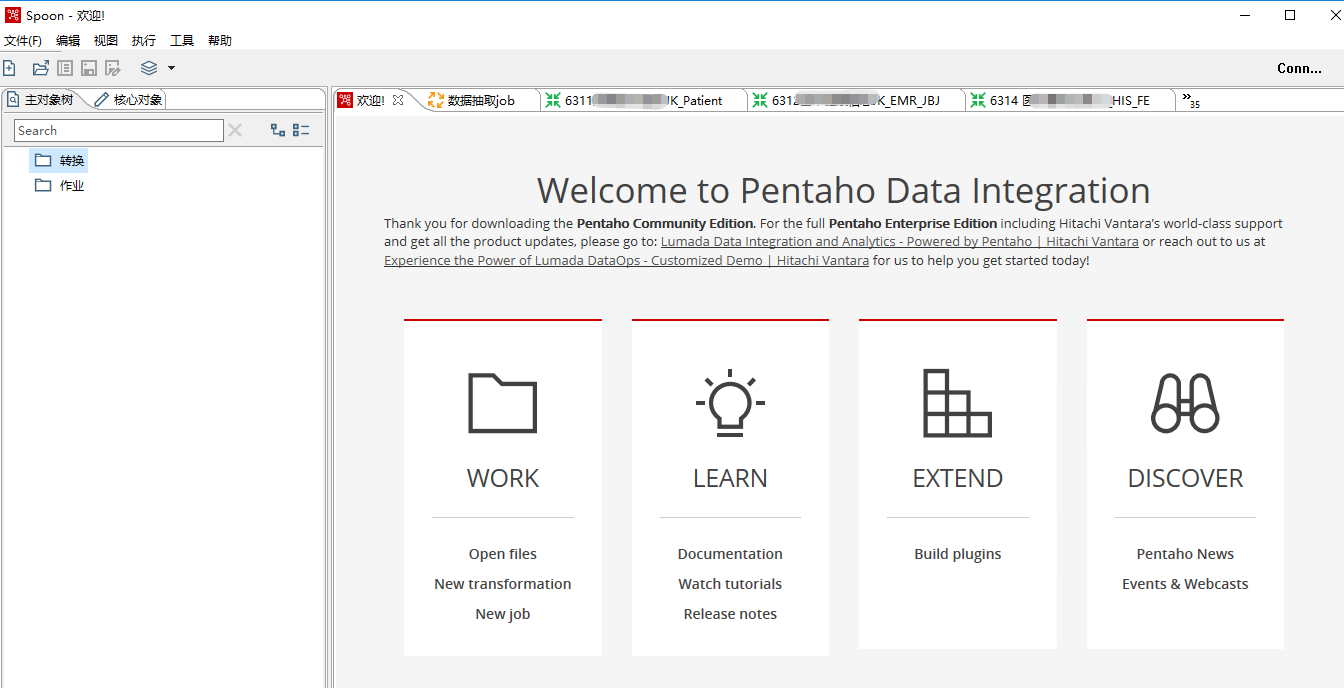Click green transformation icon on K_Patient tab
Viewport: 1344px width, 688px height.
[x=553, y=100]
